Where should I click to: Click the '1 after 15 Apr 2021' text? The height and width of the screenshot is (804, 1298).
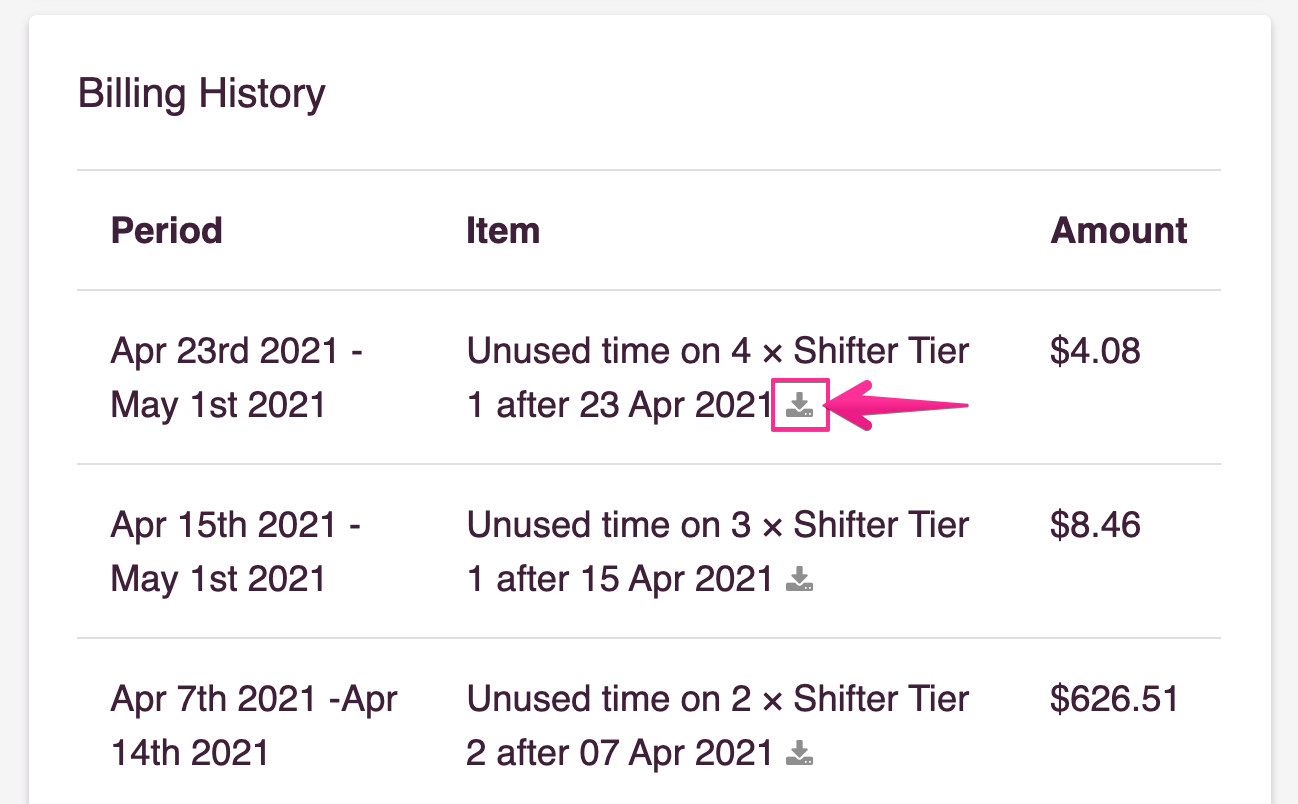[x=620, y=579]
